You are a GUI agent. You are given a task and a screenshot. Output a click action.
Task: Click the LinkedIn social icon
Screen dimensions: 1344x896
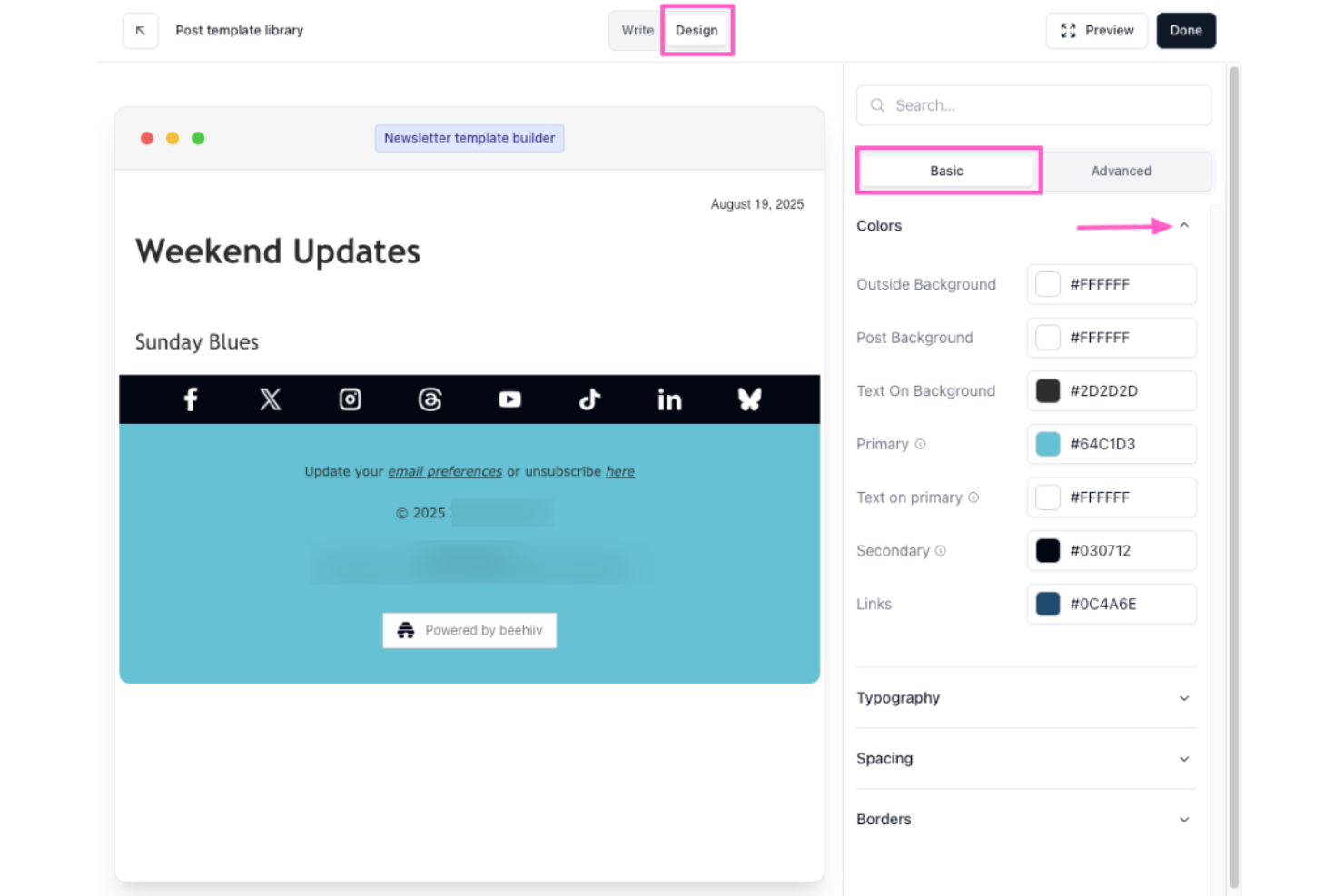pos(669,399)
